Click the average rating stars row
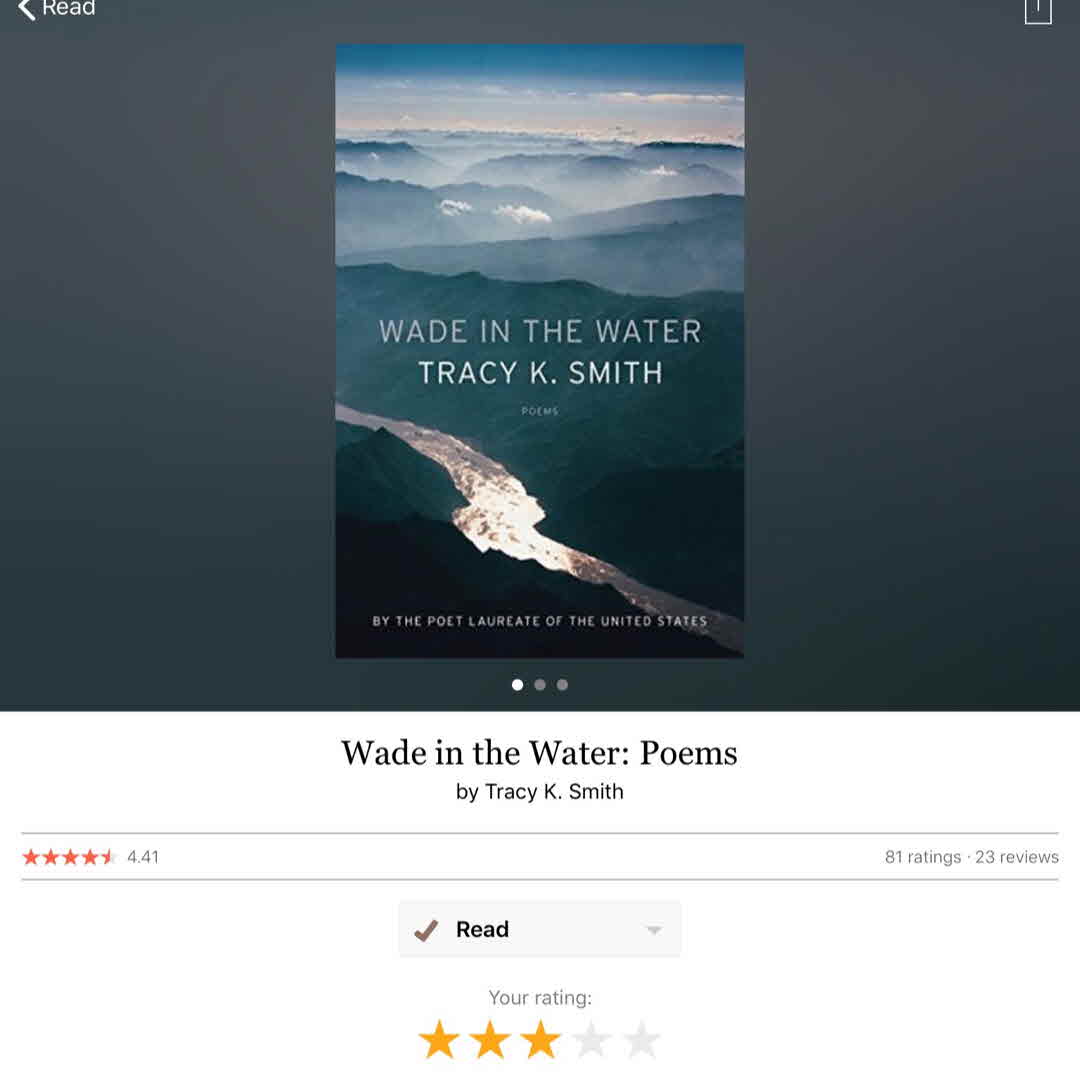 pos(68,857)
